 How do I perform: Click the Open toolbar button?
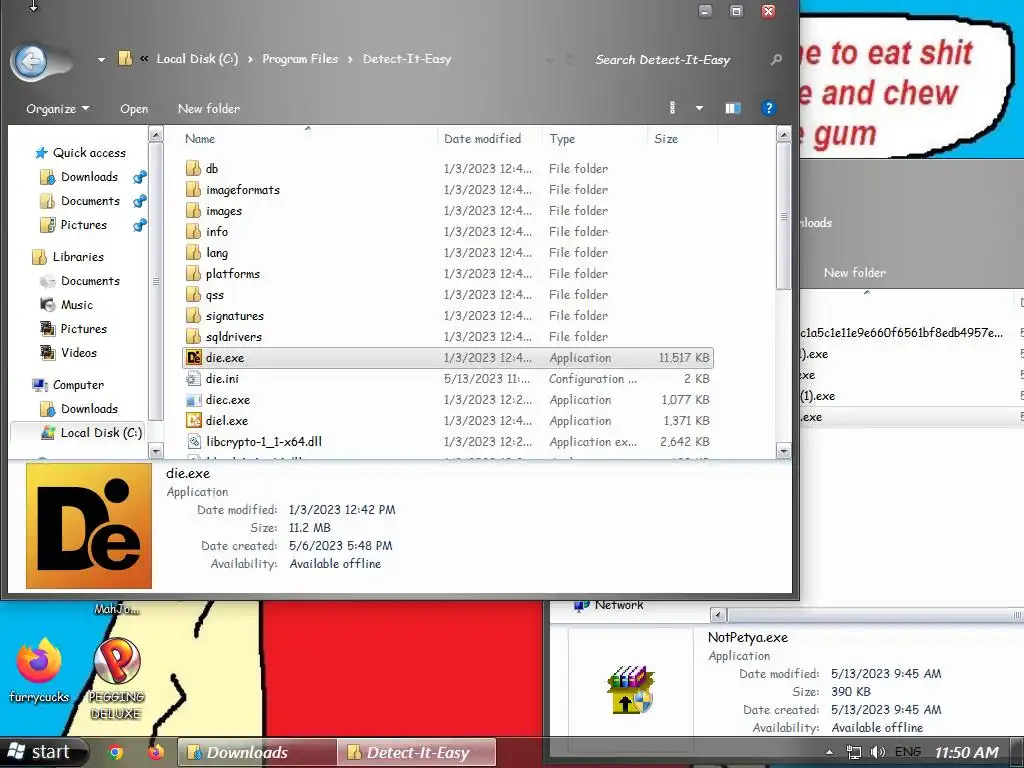134,108
